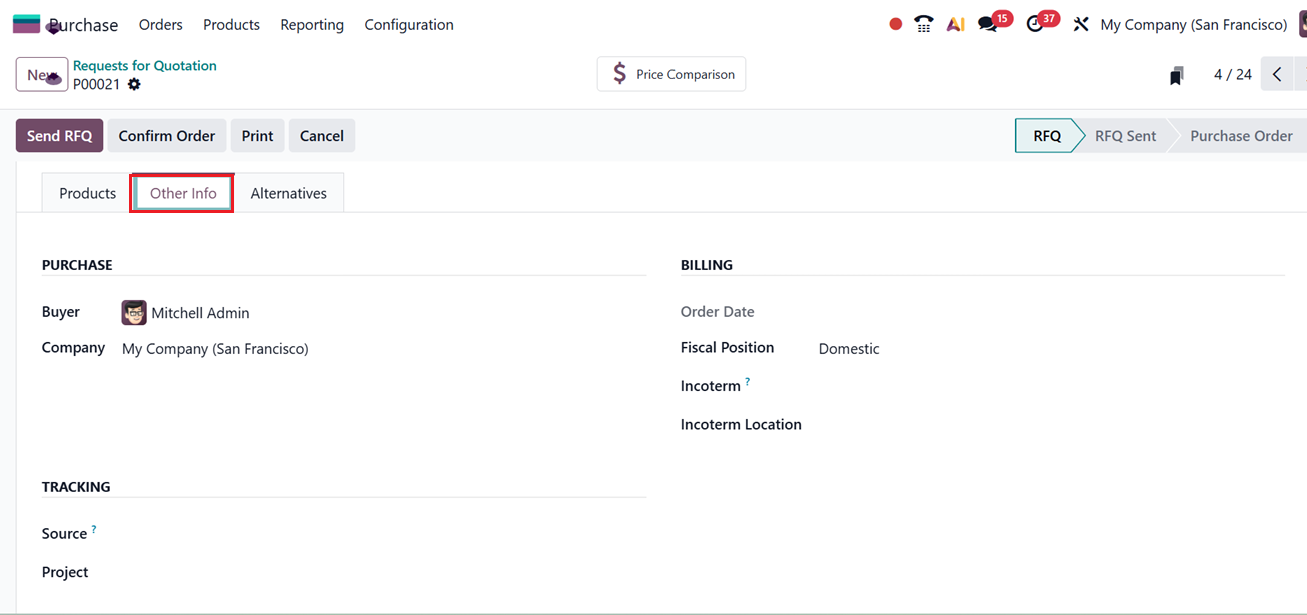Go to previous record arrow
This screenshot has height=615, width=1307.
pos(1277,74)
